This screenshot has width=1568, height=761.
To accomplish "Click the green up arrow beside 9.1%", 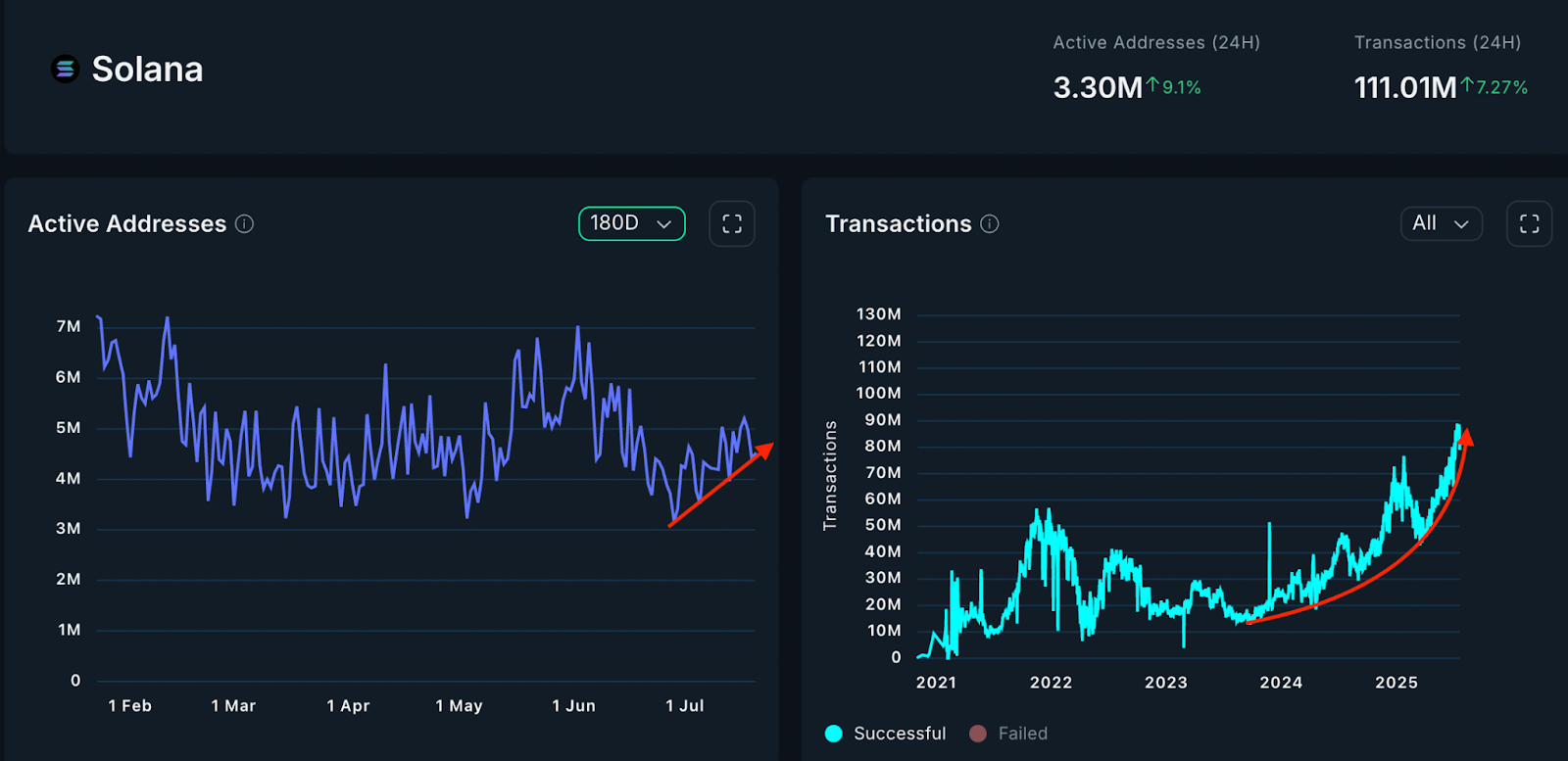I will [x=1153, y=85].
